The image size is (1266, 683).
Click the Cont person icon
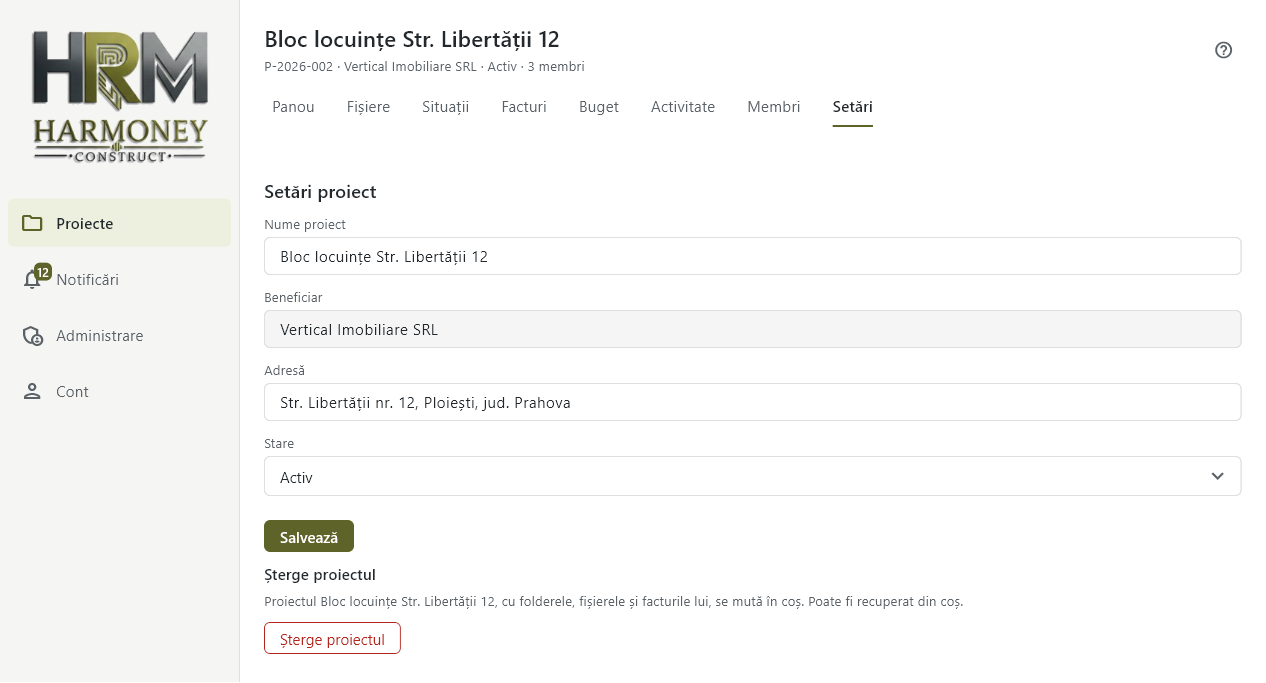click(32, 392)
